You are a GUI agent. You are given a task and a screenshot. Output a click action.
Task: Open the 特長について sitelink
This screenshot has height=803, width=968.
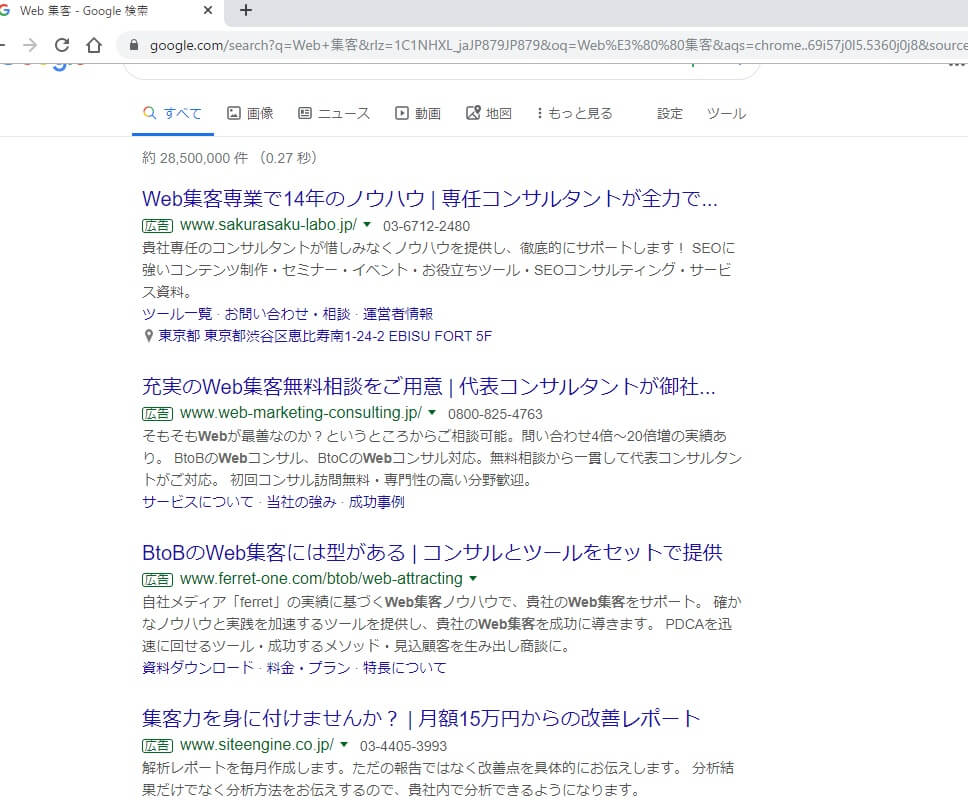click(404, 668)
